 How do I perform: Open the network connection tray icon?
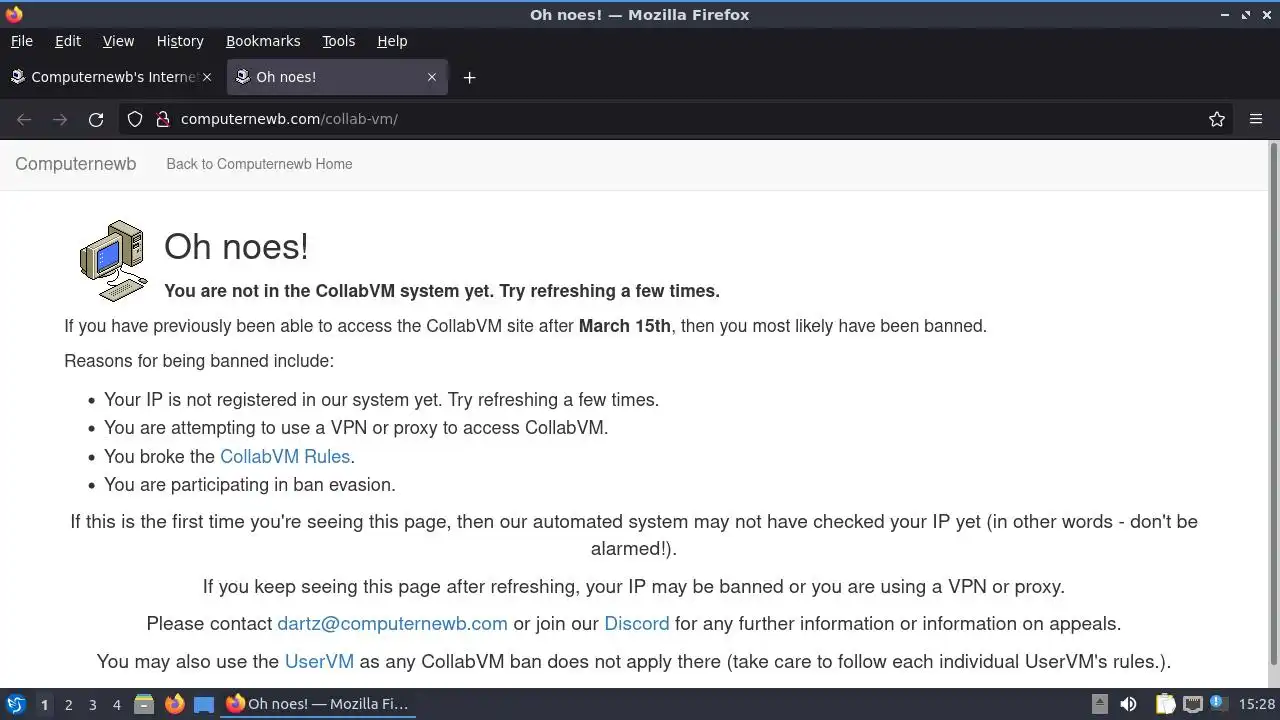tap(1192, 704)
